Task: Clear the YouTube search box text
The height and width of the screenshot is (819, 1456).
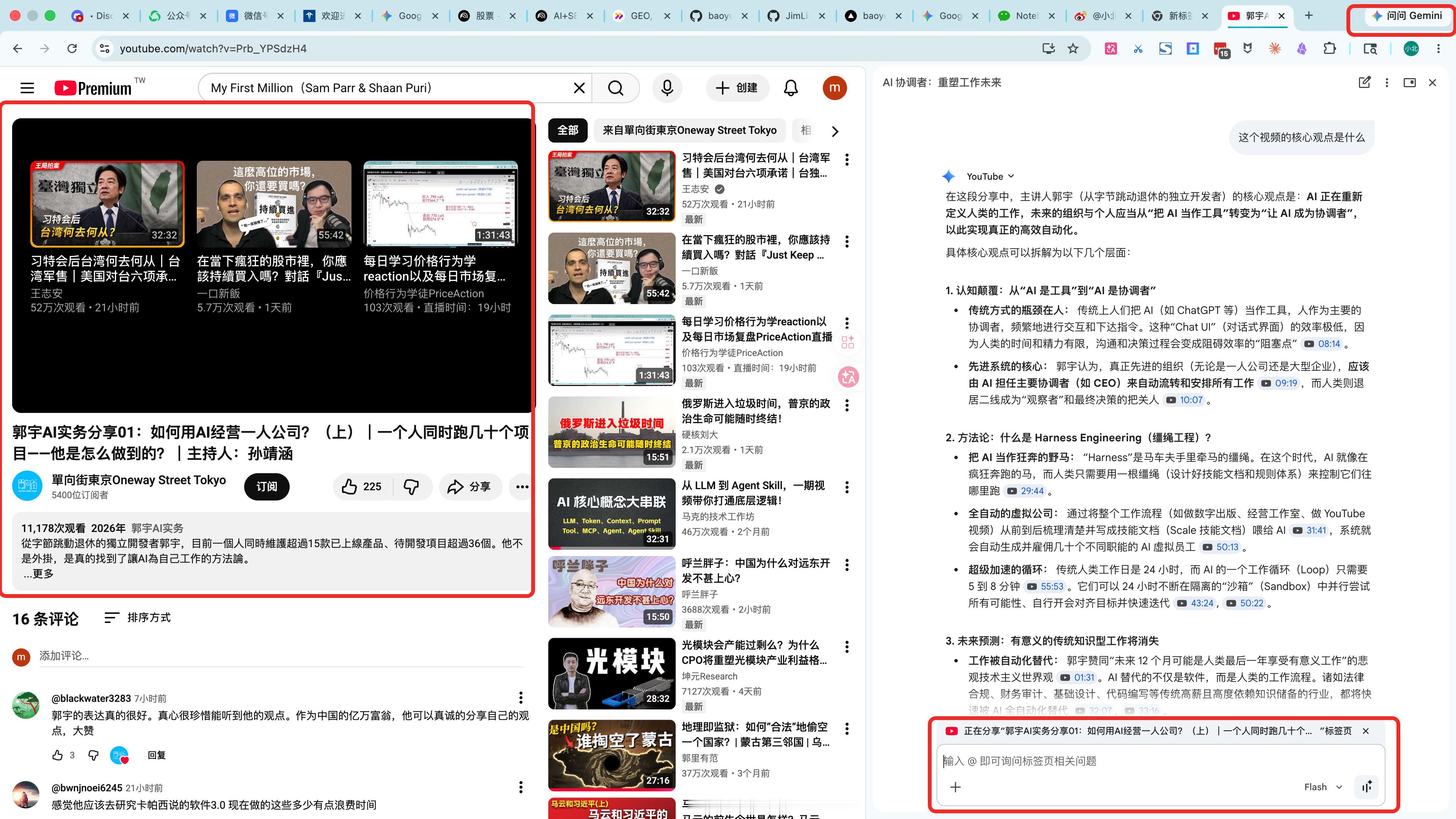Action: coord(579,88)
